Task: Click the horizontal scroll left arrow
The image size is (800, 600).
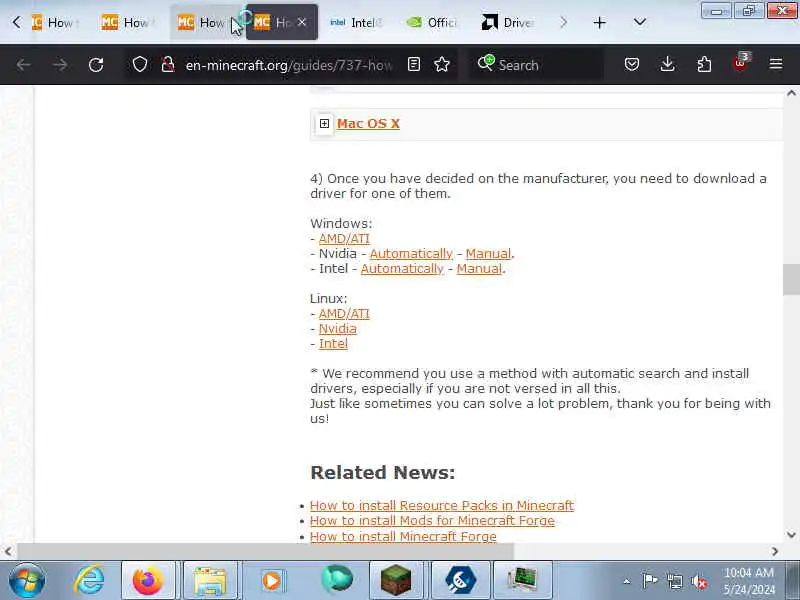Action: [8, 552]
